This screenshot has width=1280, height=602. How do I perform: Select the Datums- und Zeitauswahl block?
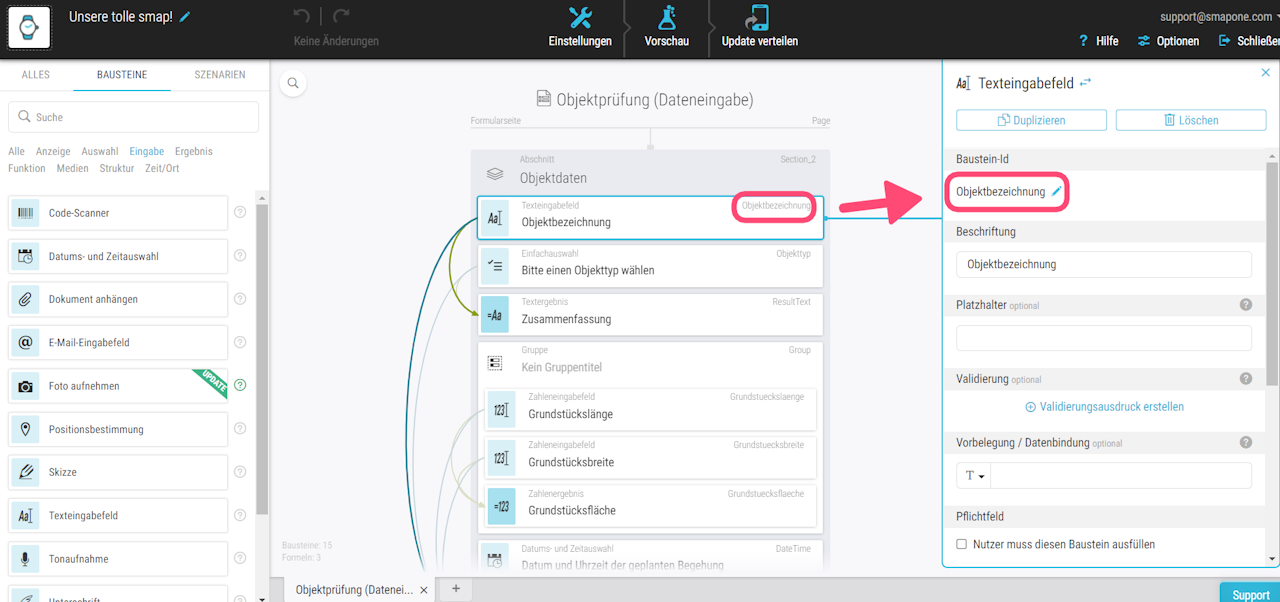click(119, 256)
